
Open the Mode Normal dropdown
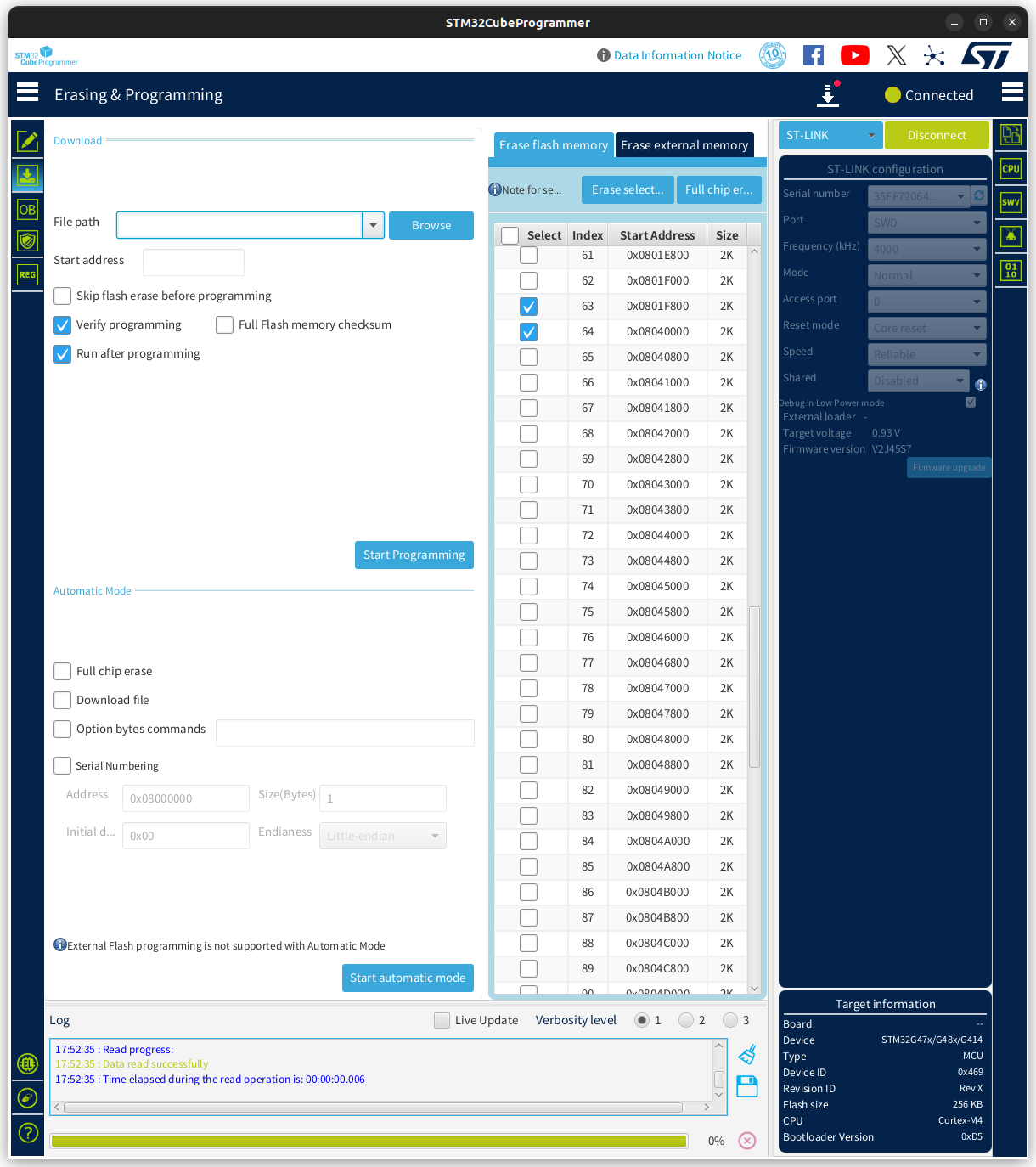coord(927,275)
